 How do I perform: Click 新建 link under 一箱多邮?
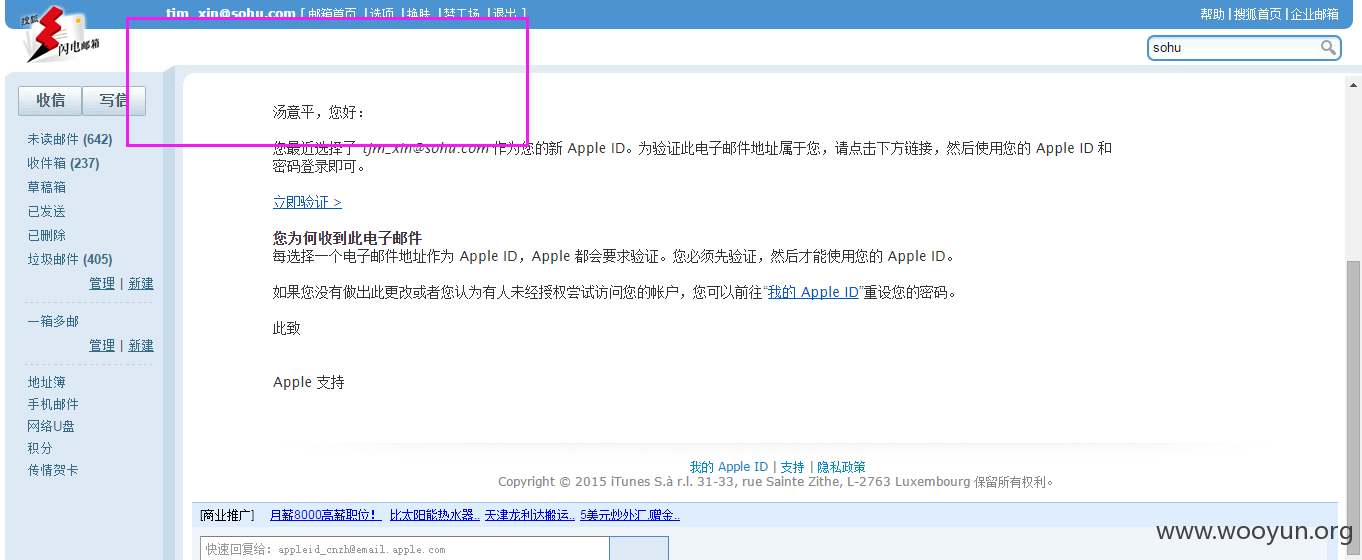[x=141, y=345]
